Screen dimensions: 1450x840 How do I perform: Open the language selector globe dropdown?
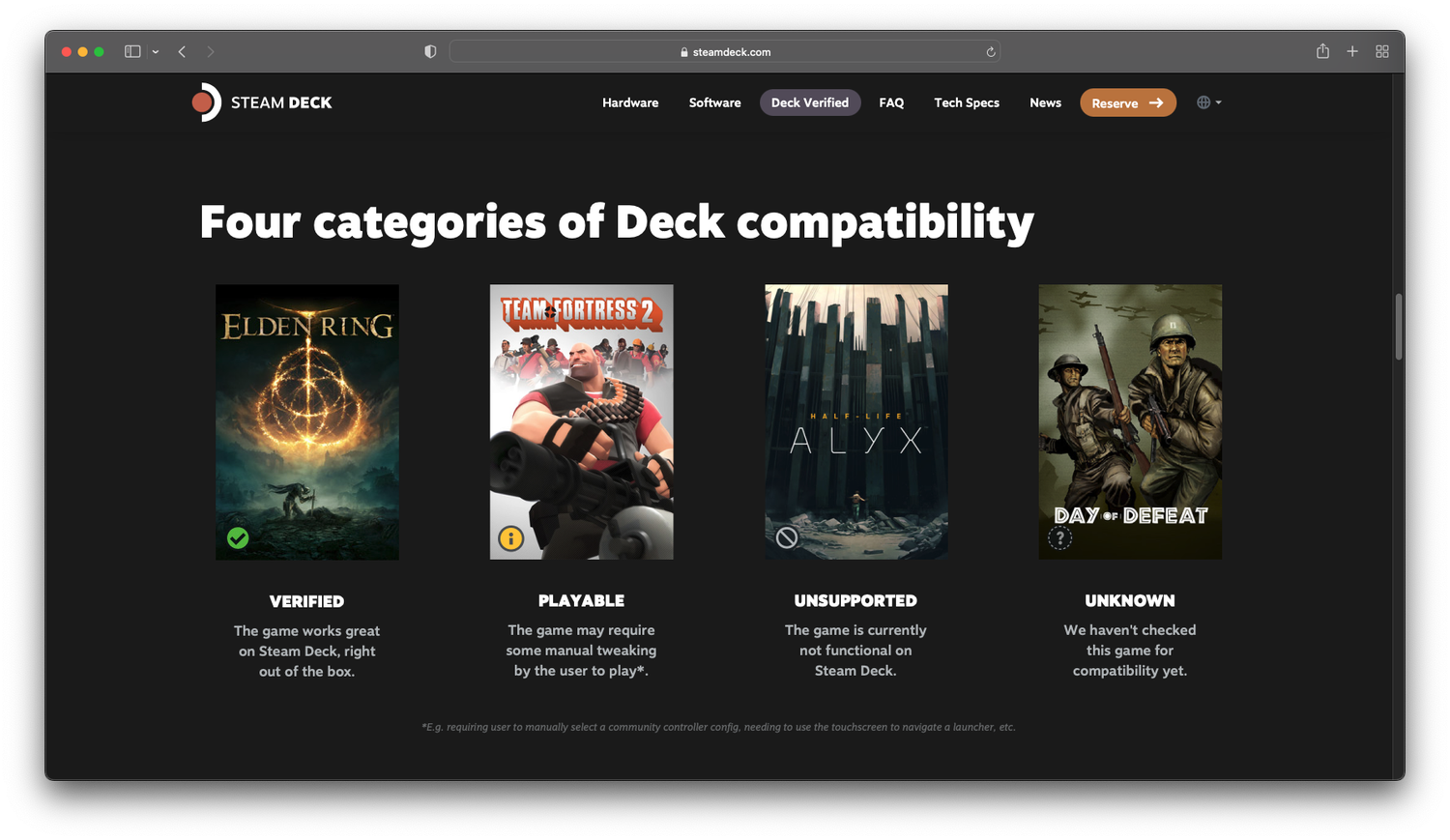click(x=1207, y=101)
